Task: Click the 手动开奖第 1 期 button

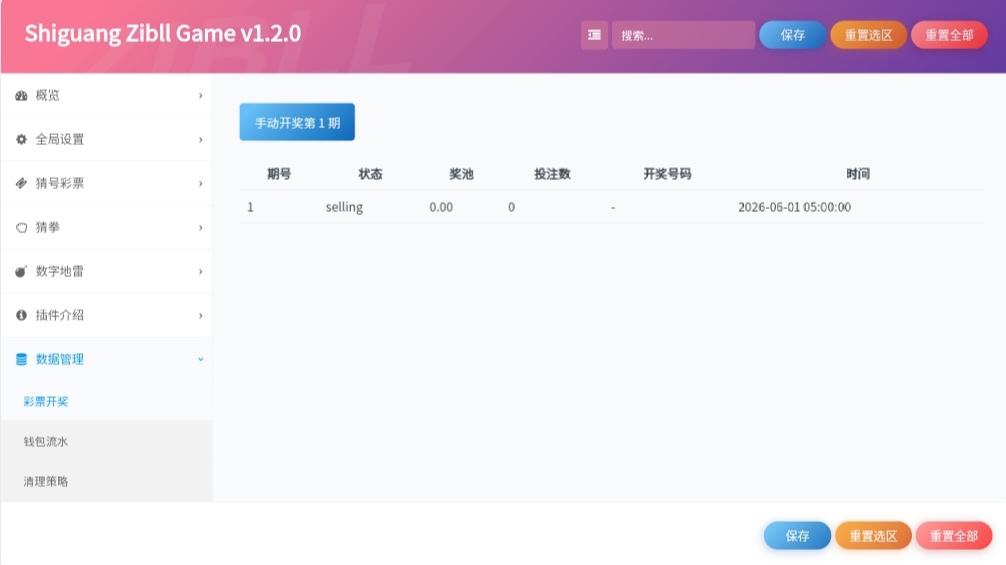Action: (297, 122)
